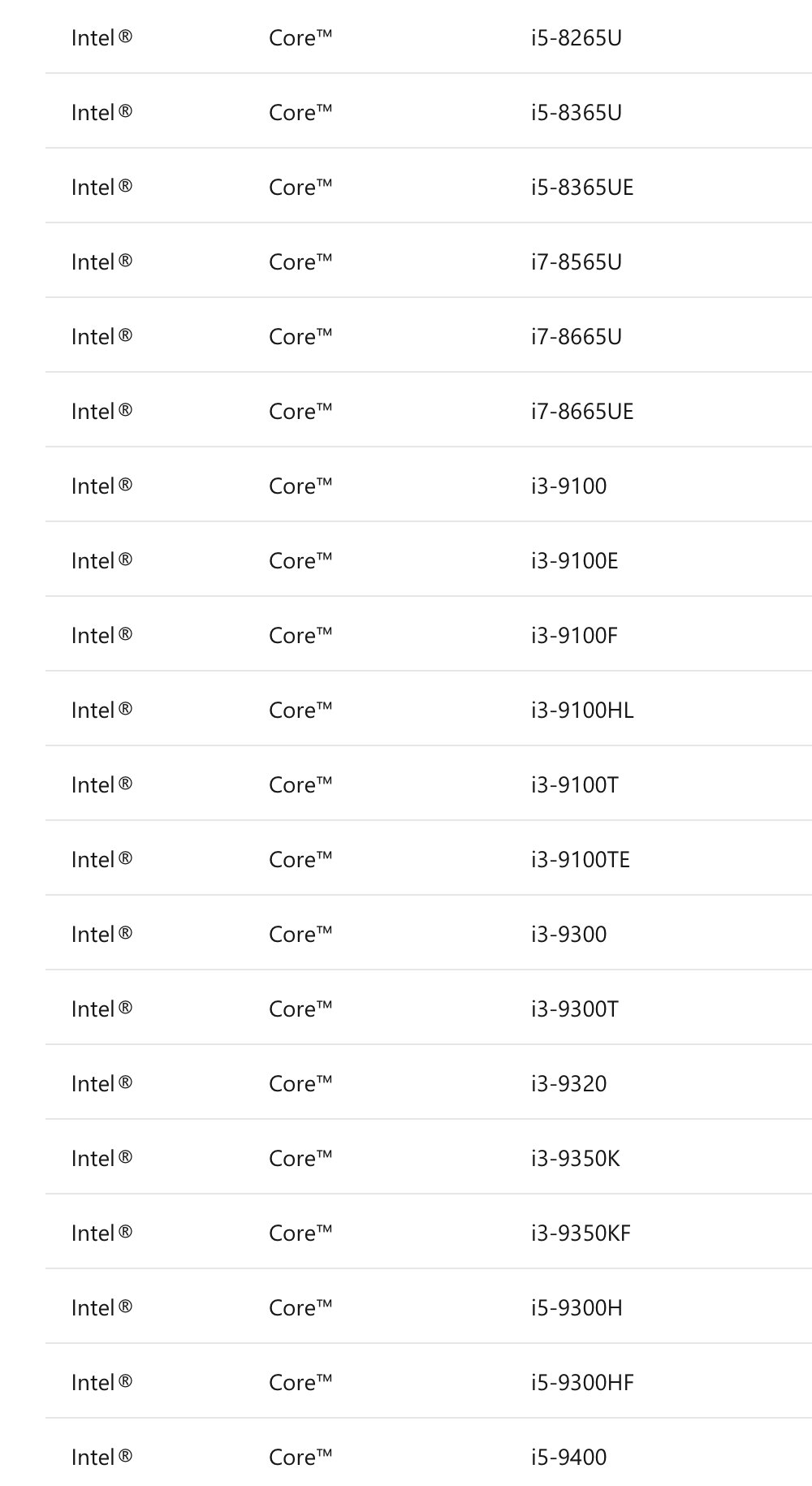The height and width of the screenshot is (1486, 812).
Task: Click the i3-9100F model text
Action: pyautogui.click(x=574, y=636)
